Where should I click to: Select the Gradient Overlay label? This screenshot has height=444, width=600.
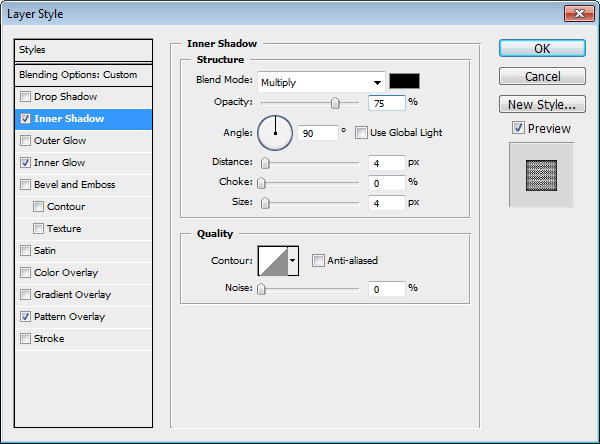click(x=72, y=295)
